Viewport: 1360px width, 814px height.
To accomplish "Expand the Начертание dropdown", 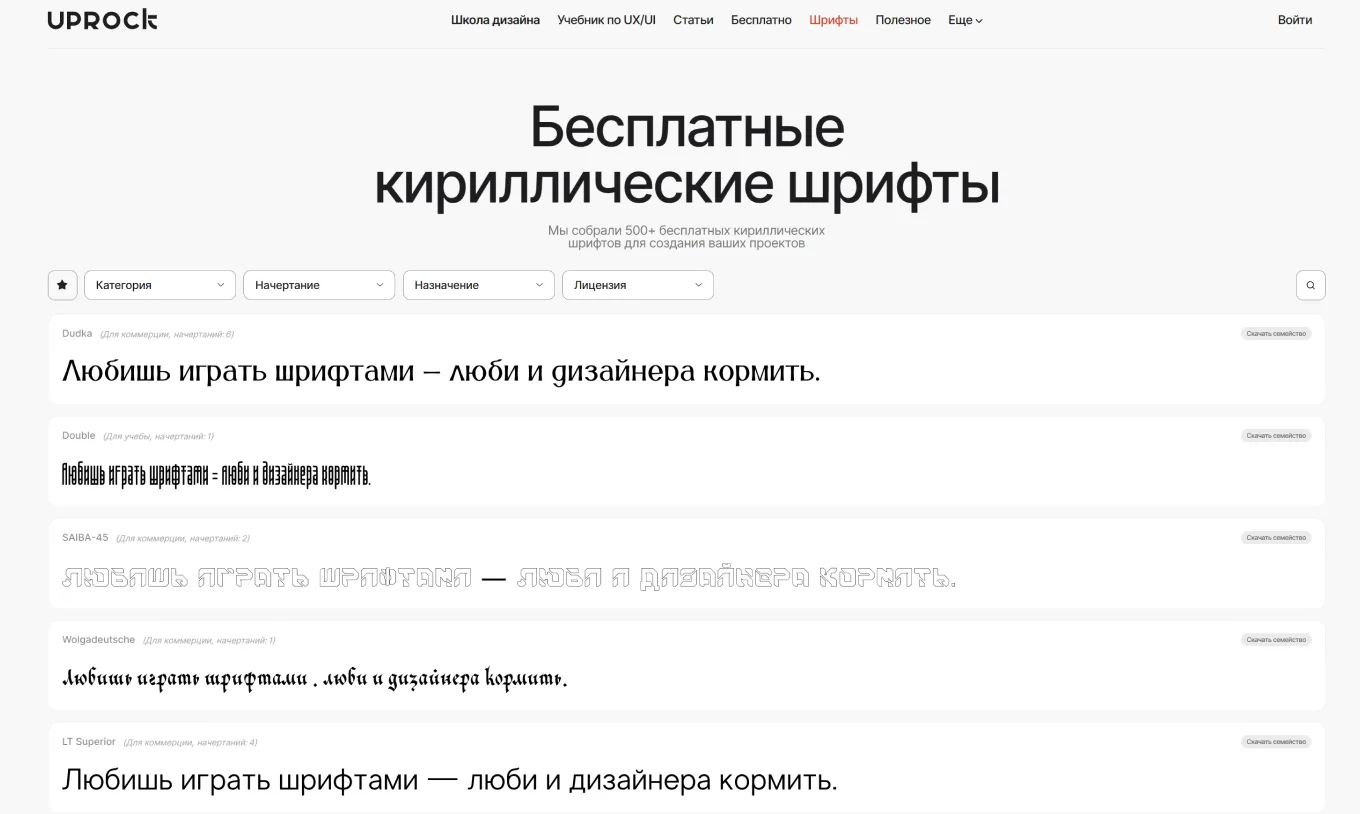I will [319, 285].
